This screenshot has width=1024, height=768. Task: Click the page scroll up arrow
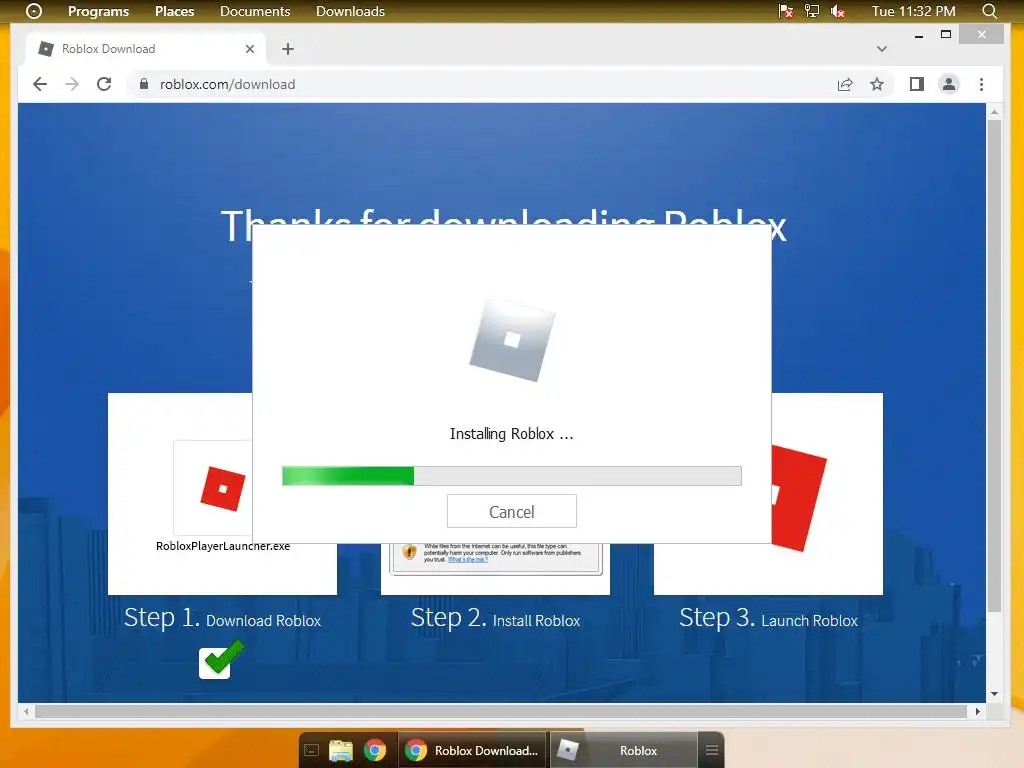point(994,112)
